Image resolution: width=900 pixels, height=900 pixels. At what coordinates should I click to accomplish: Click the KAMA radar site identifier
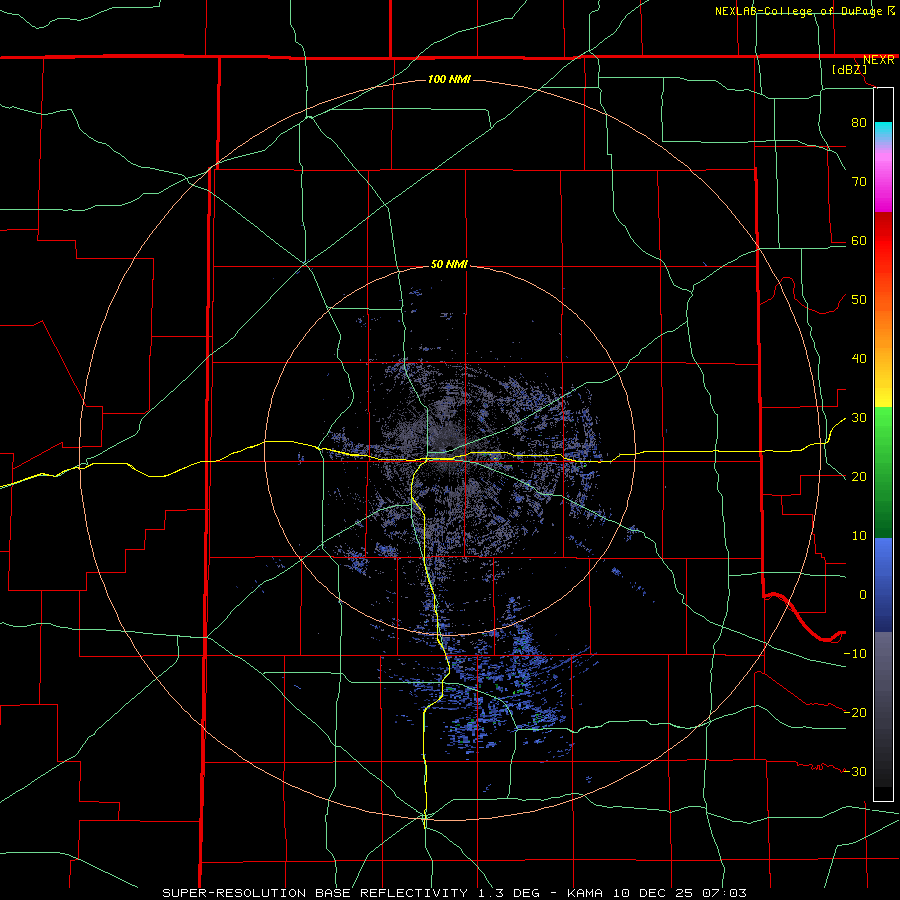[585, 893]
